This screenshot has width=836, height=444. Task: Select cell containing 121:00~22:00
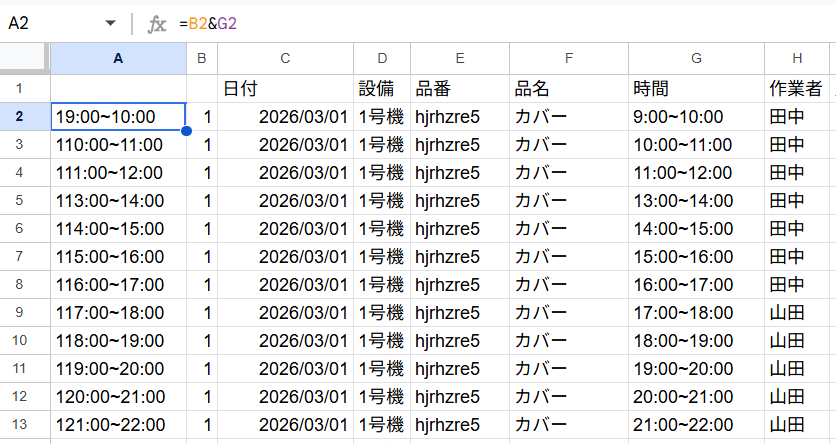click(x=118, y=425)
